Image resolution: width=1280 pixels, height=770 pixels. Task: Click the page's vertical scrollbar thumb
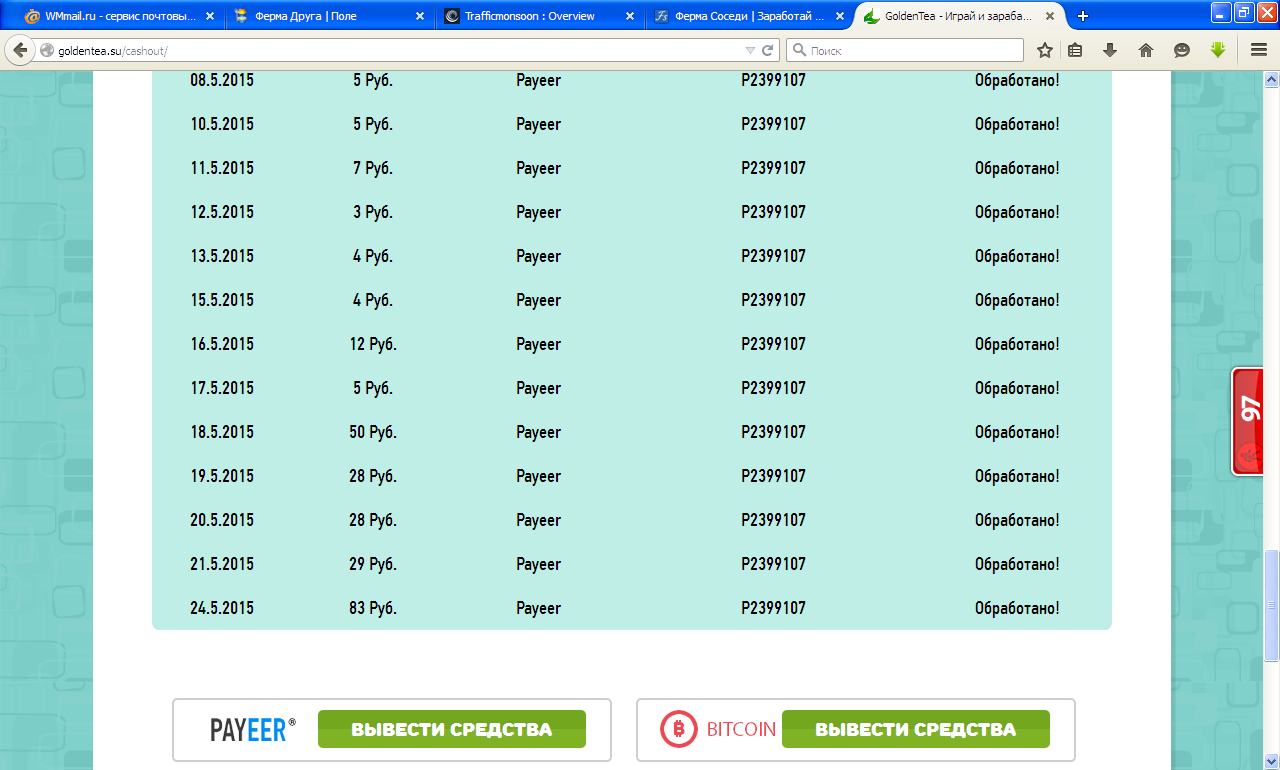click(x=1271, y=605)
